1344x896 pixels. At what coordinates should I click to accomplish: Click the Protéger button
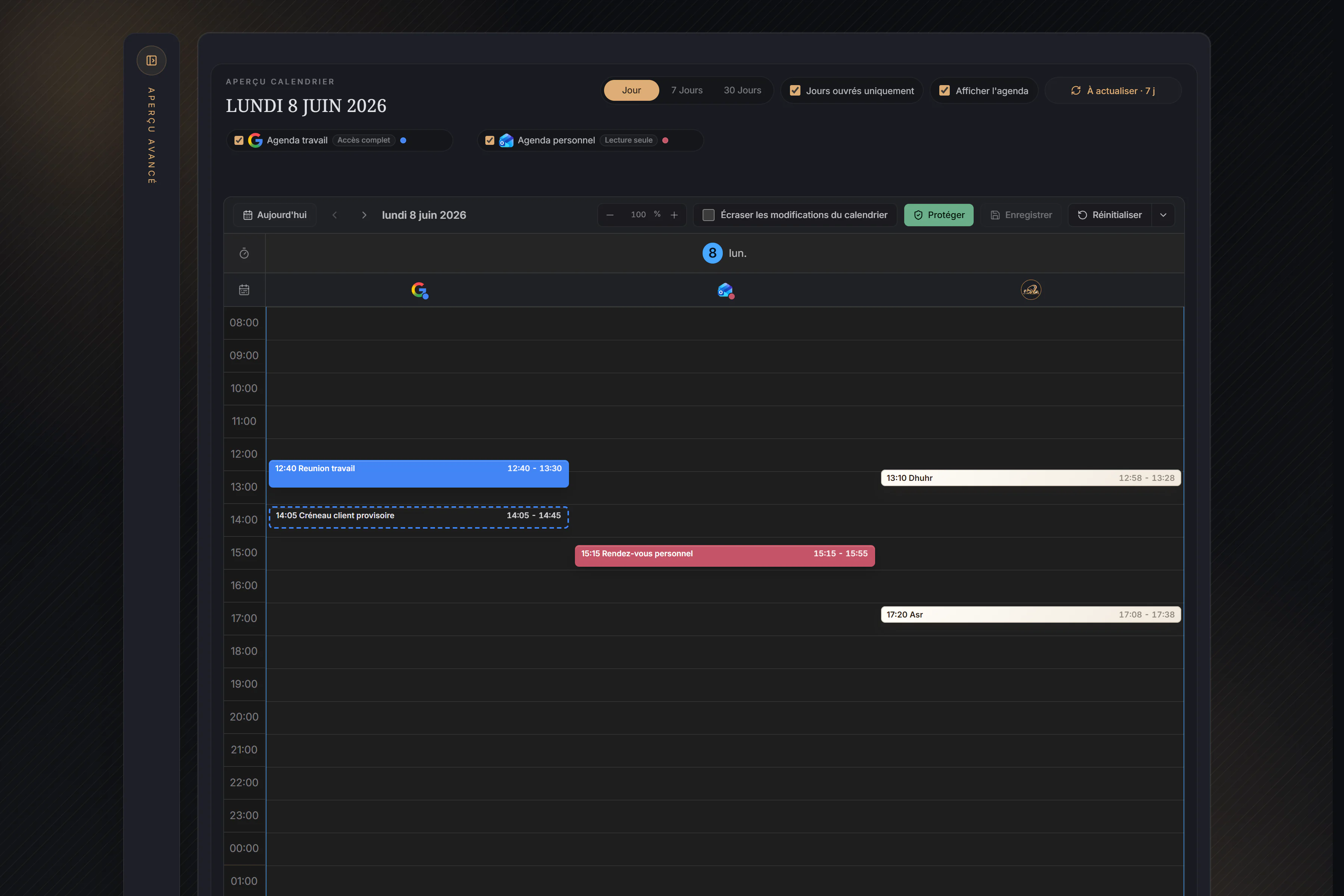pos(939,215)
